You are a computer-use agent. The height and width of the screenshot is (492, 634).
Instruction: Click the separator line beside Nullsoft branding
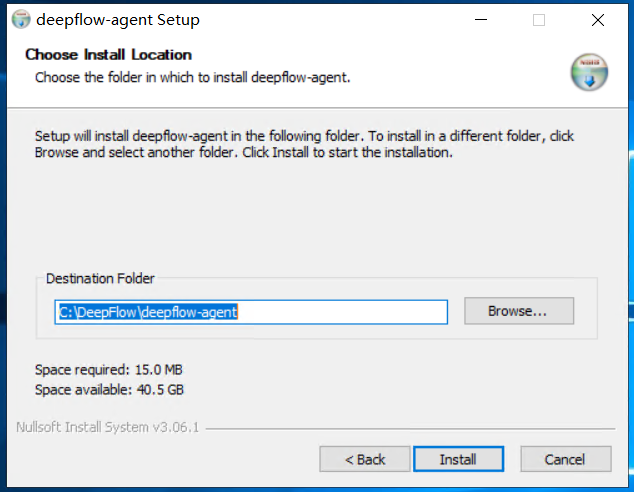point(408,428)
